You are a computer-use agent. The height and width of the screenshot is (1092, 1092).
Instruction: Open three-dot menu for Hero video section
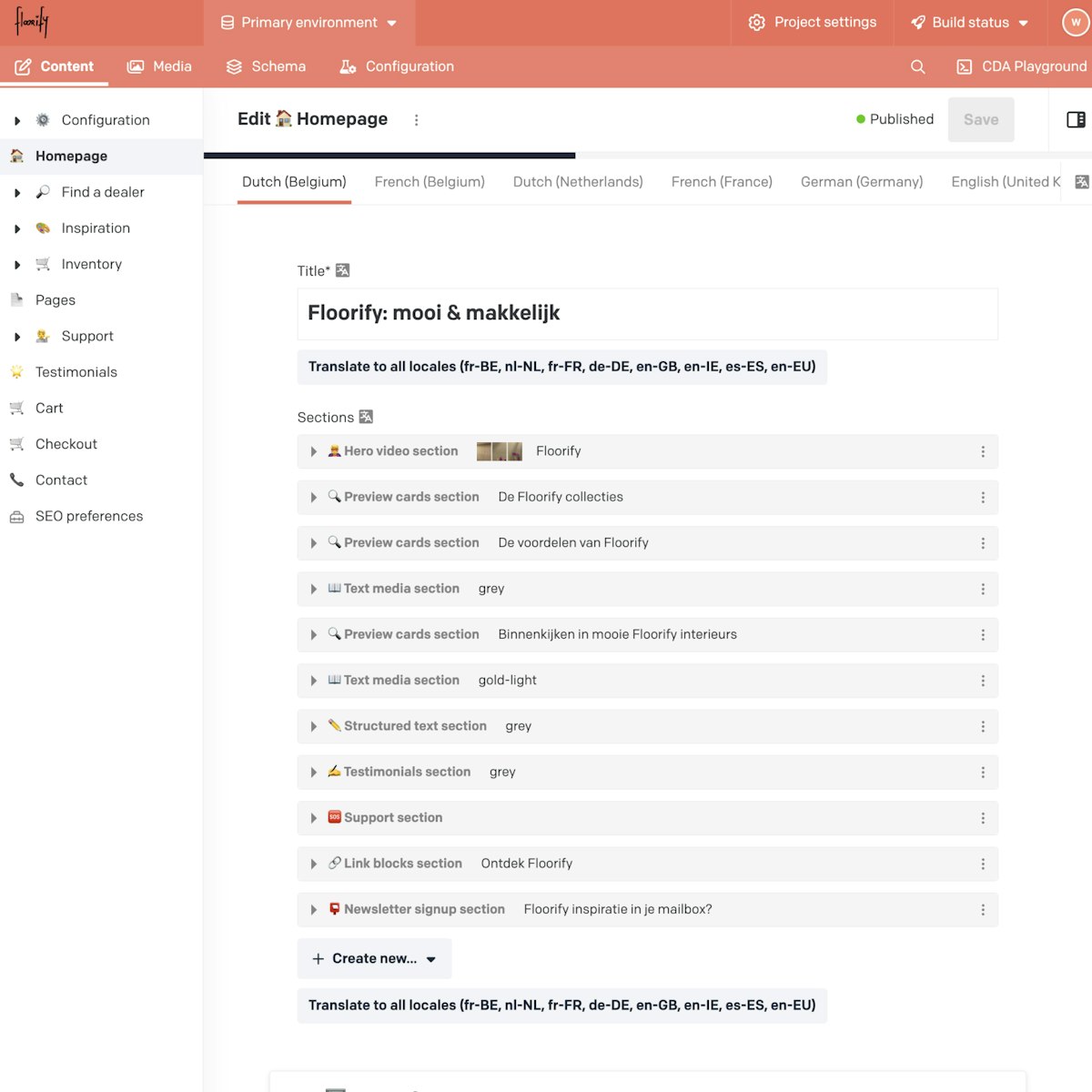(983, 451)
